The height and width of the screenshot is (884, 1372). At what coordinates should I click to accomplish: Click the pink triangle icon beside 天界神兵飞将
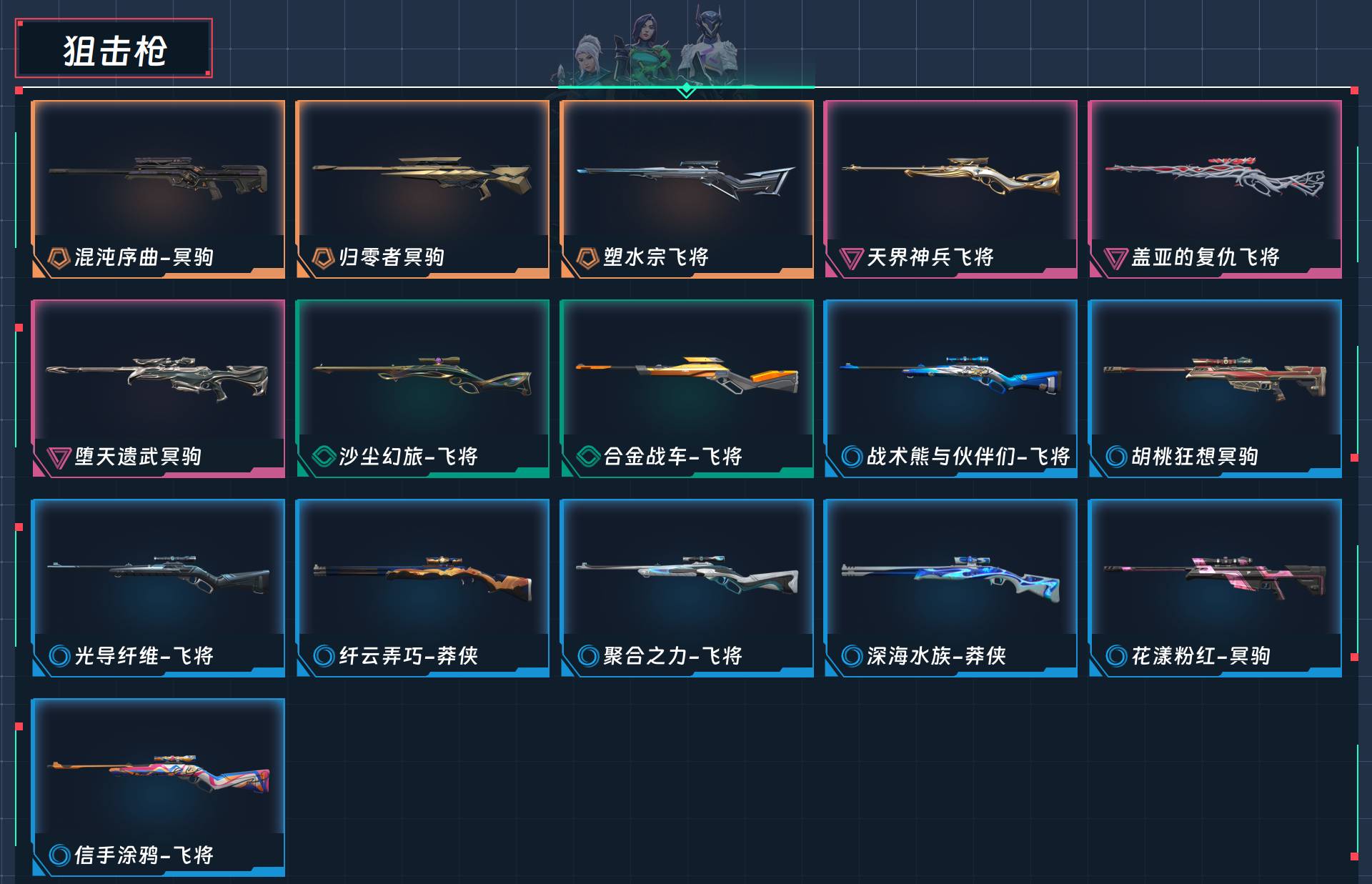coord(851,257)
